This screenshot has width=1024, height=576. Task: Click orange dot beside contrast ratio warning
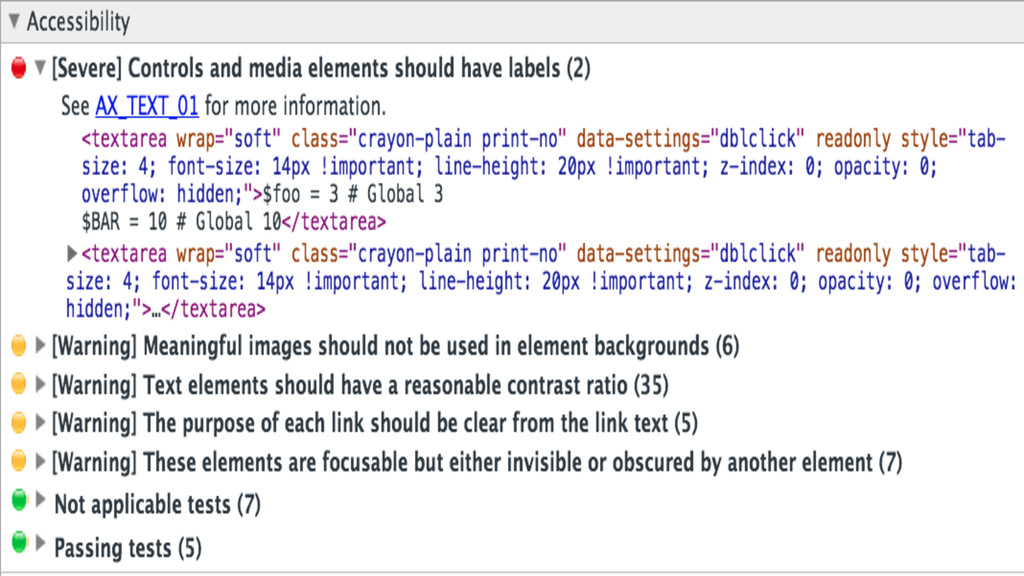[x=19, y=383]
